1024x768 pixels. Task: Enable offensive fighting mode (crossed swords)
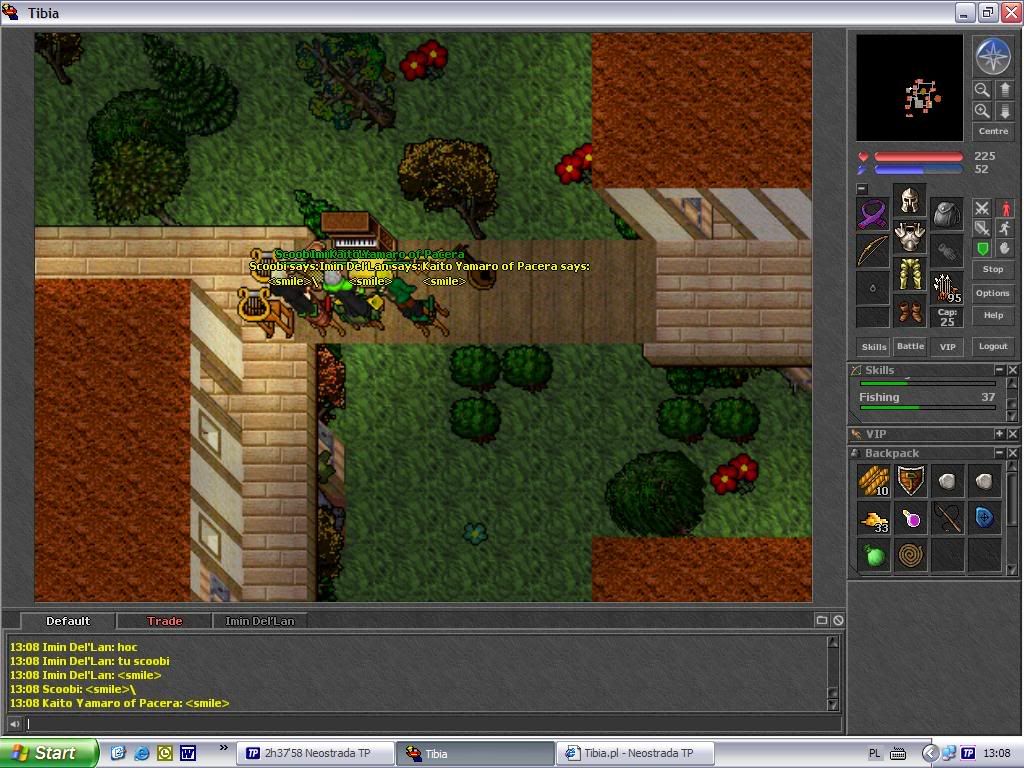pos(982,208)
